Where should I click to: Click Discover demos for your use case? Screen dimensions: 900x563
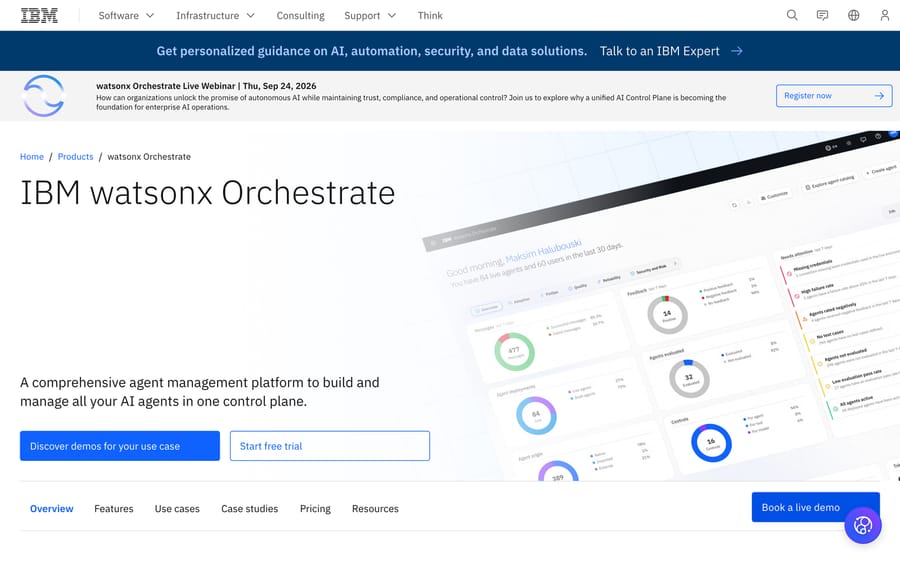120,446
